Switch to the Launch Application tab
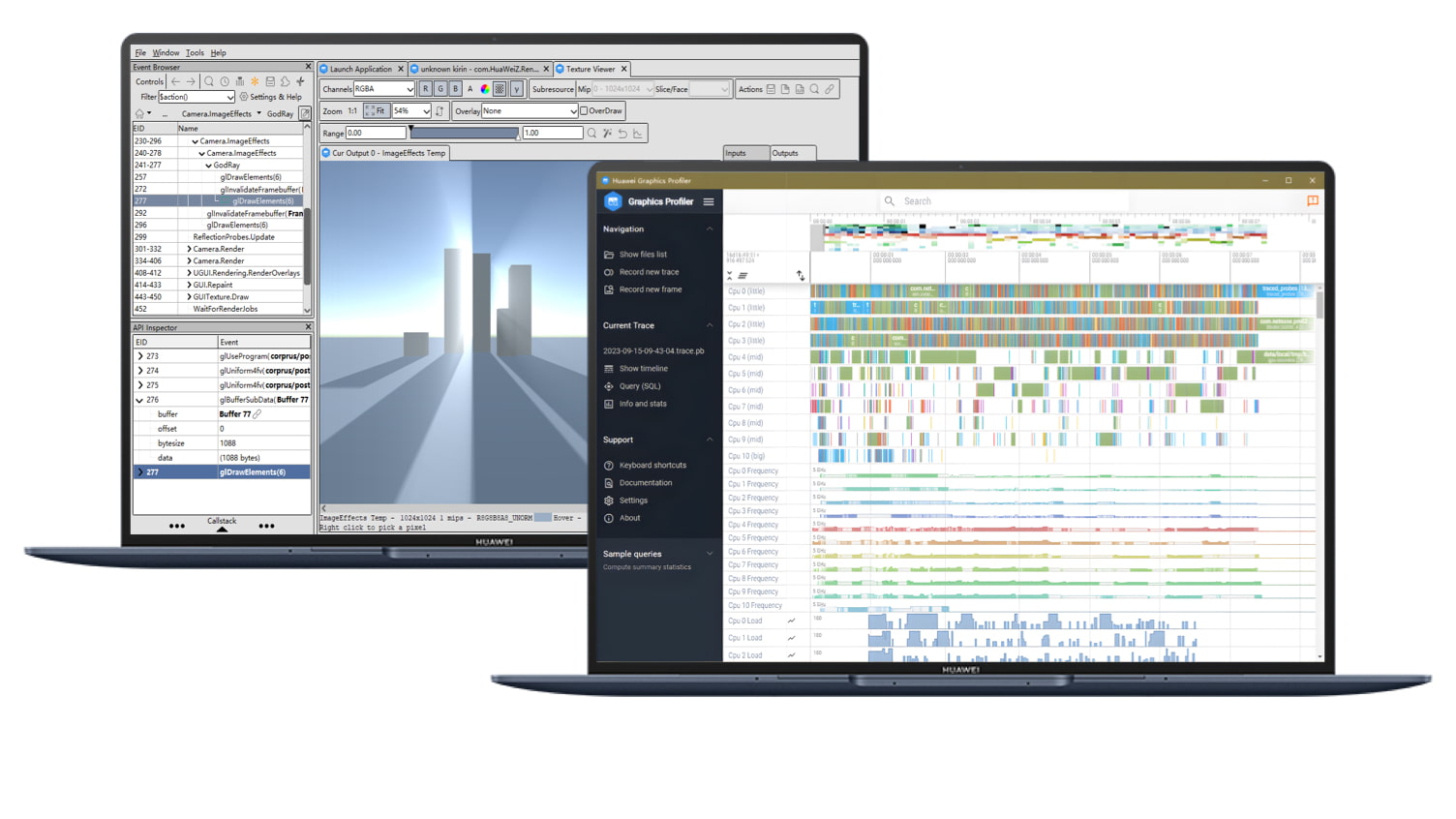1456x819 pixels. coord(361,69)
